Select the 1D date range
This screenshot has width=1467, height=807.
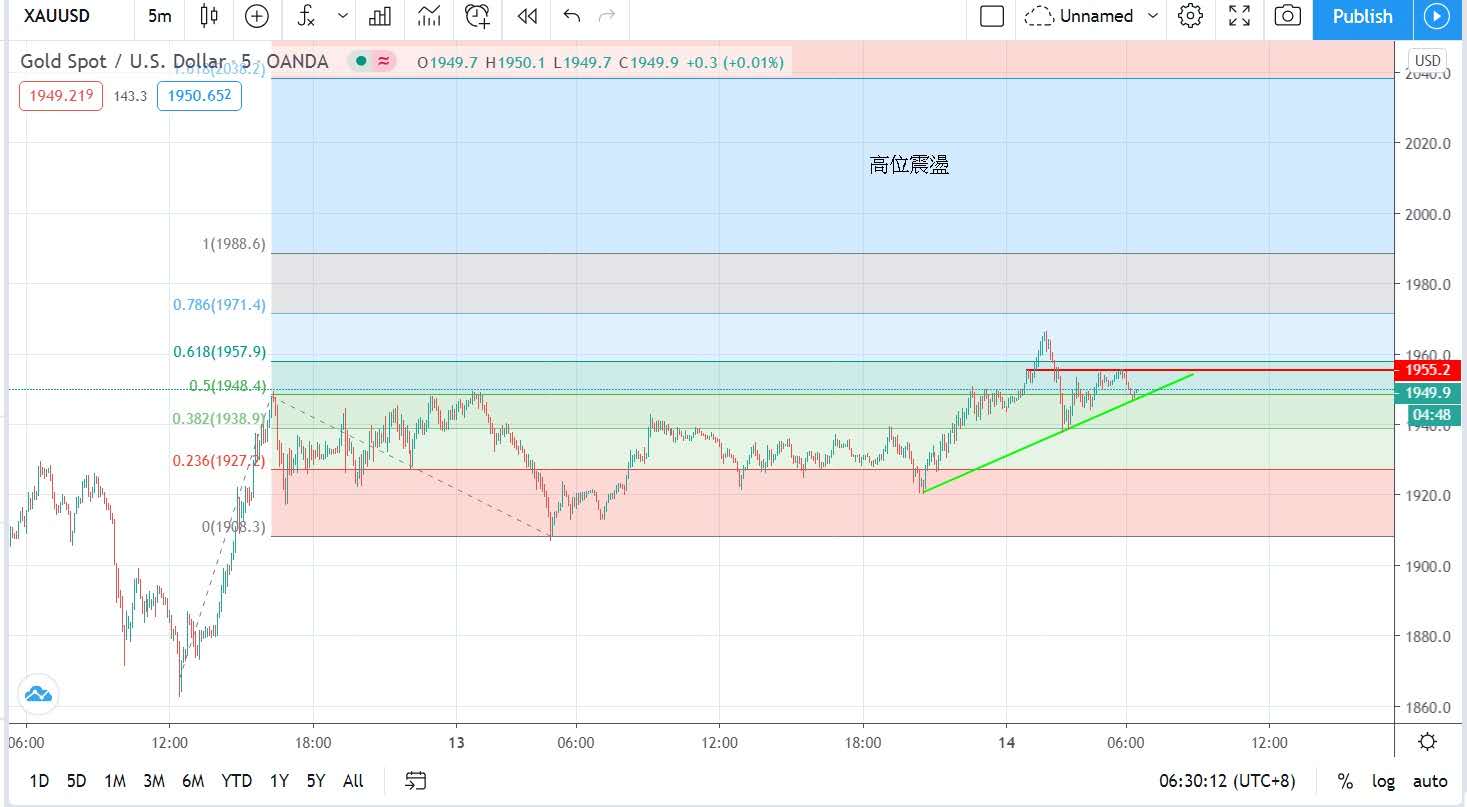[x=39, y=781]
